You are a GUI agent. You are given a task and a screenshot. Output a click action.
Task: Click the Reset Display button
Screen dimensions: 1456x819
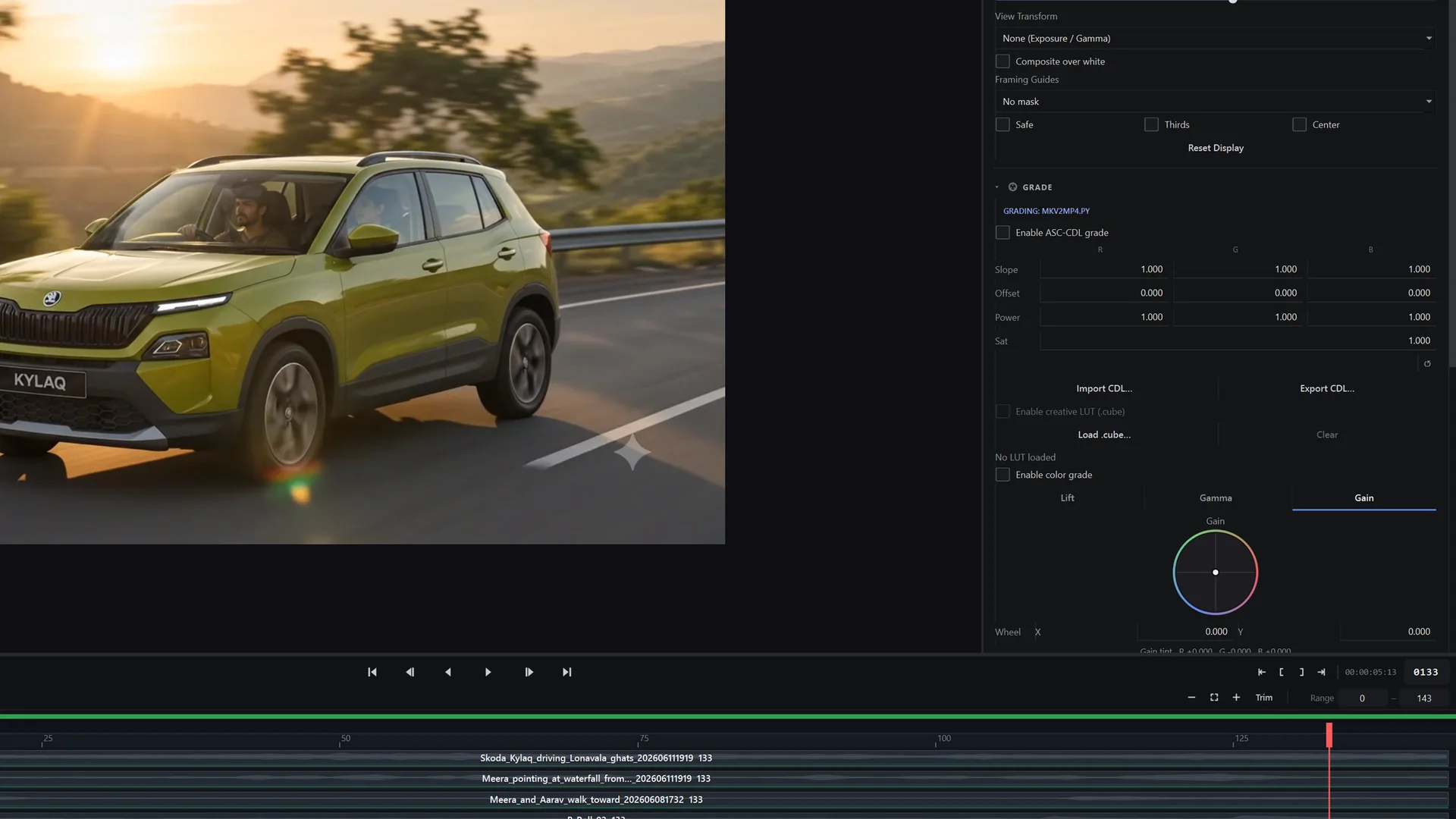[x=1216, y=148]
